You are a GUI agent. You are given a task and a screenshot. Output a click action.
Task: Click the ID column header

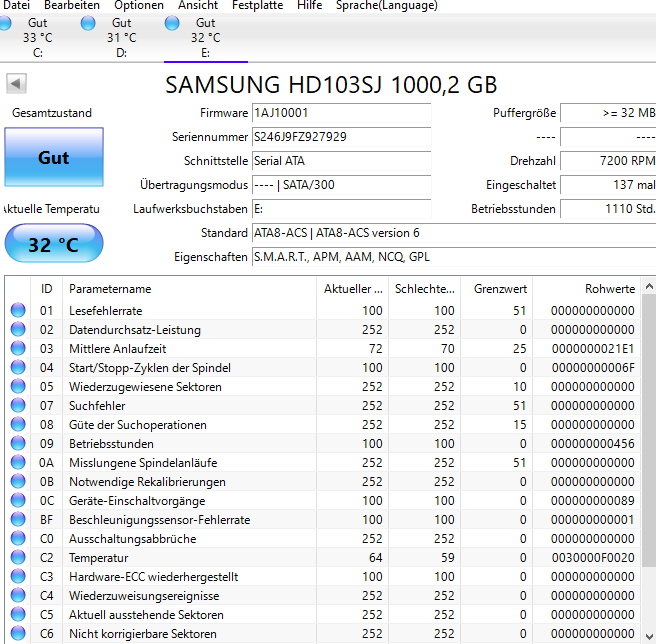[x=46, y=289]
